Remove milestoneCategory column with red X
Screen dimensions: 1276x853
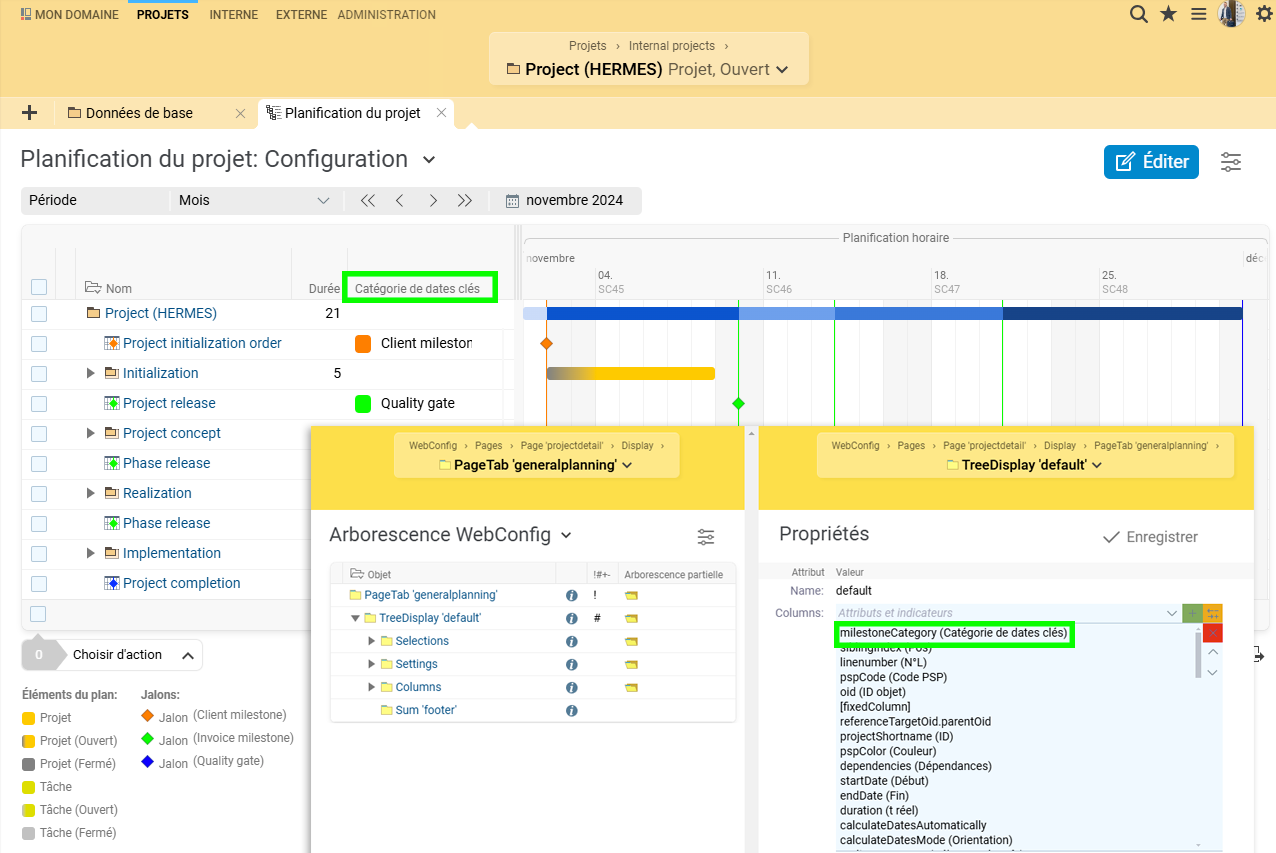1213,633
